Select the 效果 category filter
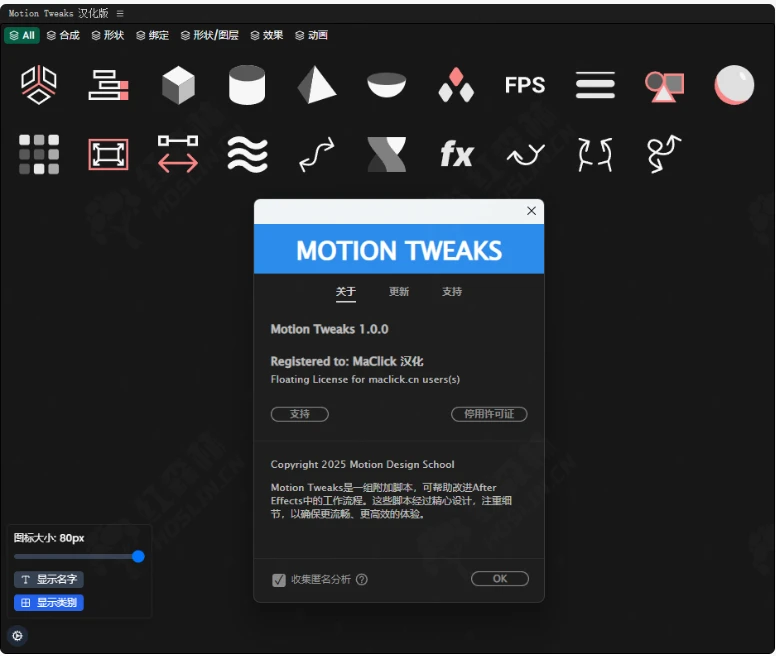776x656 pixels. pos(267,35)
